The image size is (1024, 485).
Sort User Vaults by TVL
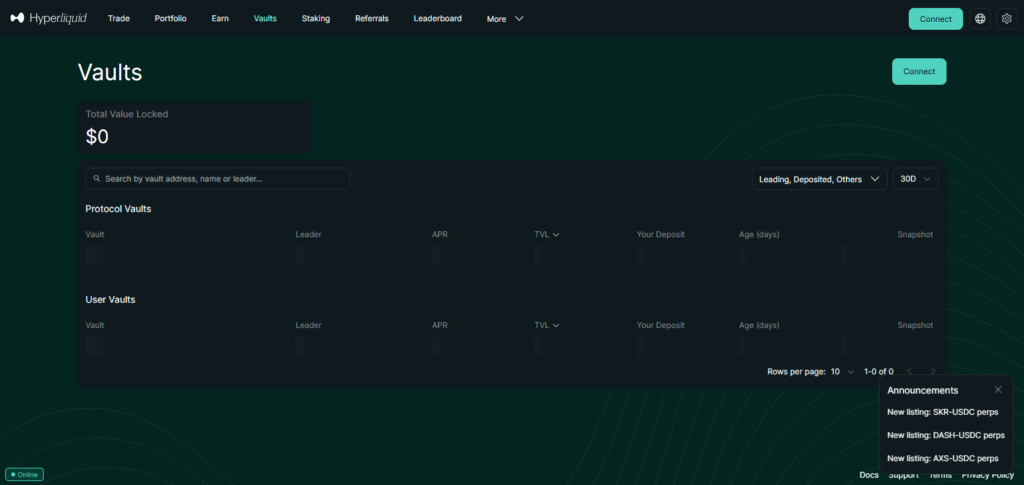(x=546, y=325)
